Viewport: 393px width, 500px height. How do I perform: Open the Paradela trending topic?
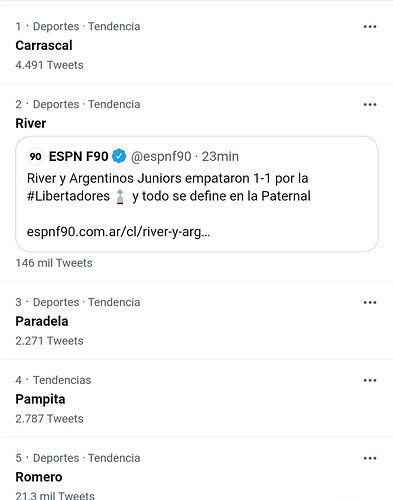coord(42,321)
